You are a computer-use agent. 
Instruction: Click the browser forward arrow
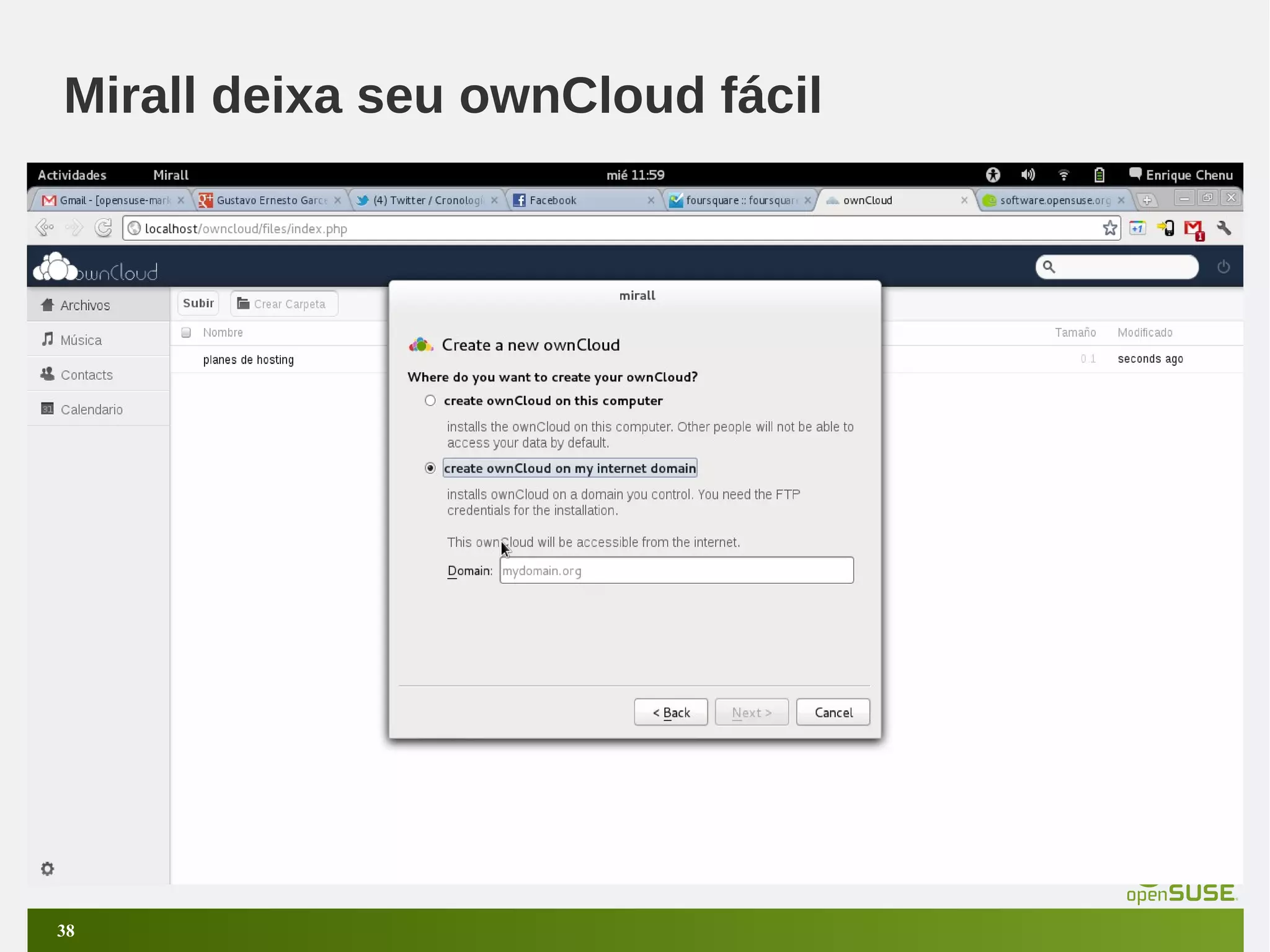(74, 228)
